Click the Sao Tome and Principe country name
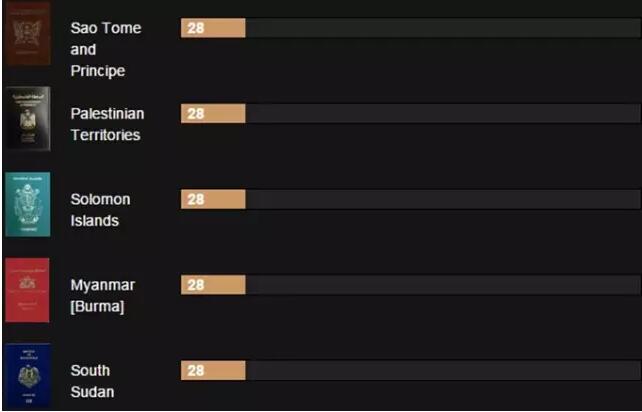 [x=105, y=50]
